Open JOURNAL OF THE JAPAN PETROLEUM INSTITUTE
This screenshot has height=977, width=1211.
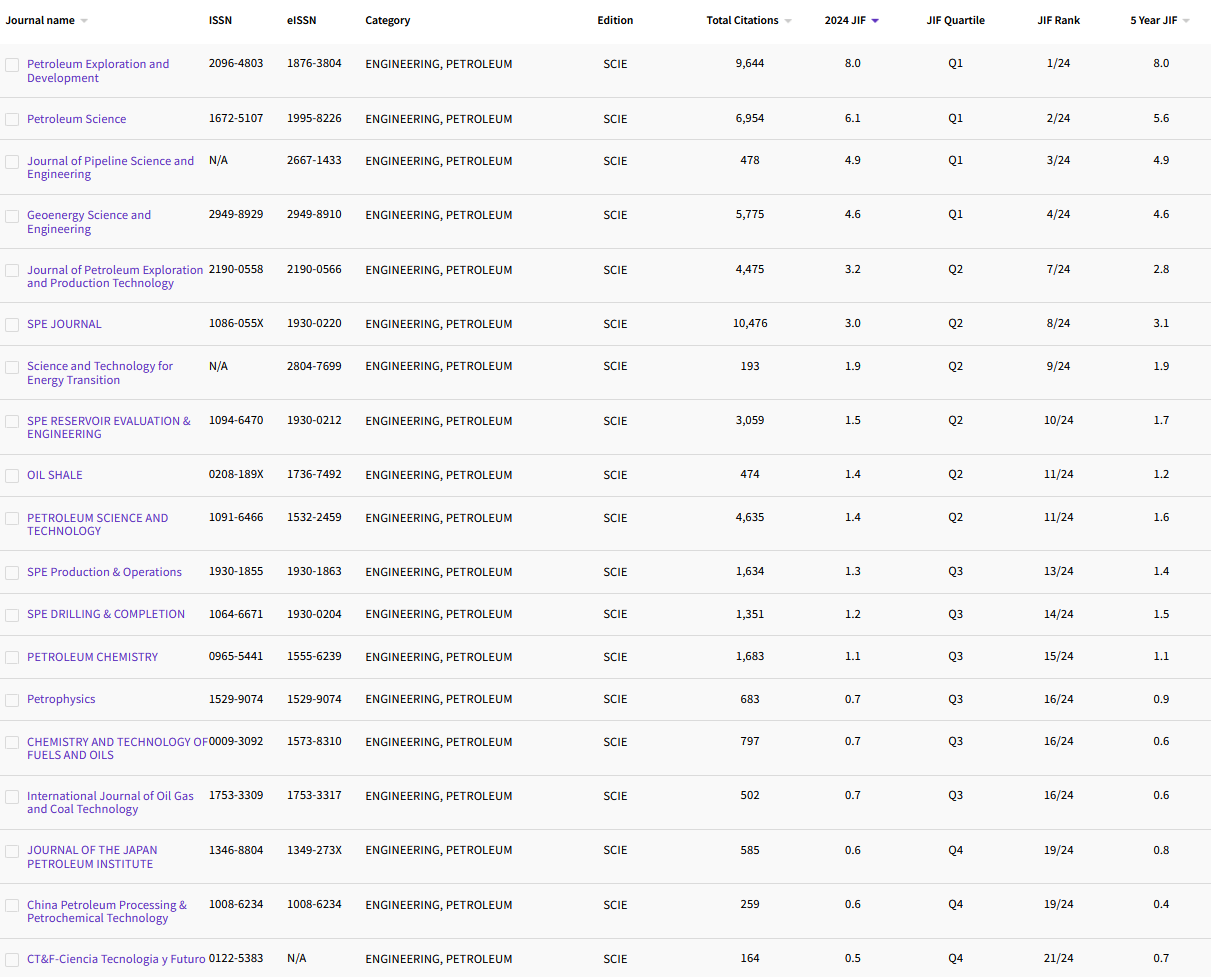(x=91, y=857)
